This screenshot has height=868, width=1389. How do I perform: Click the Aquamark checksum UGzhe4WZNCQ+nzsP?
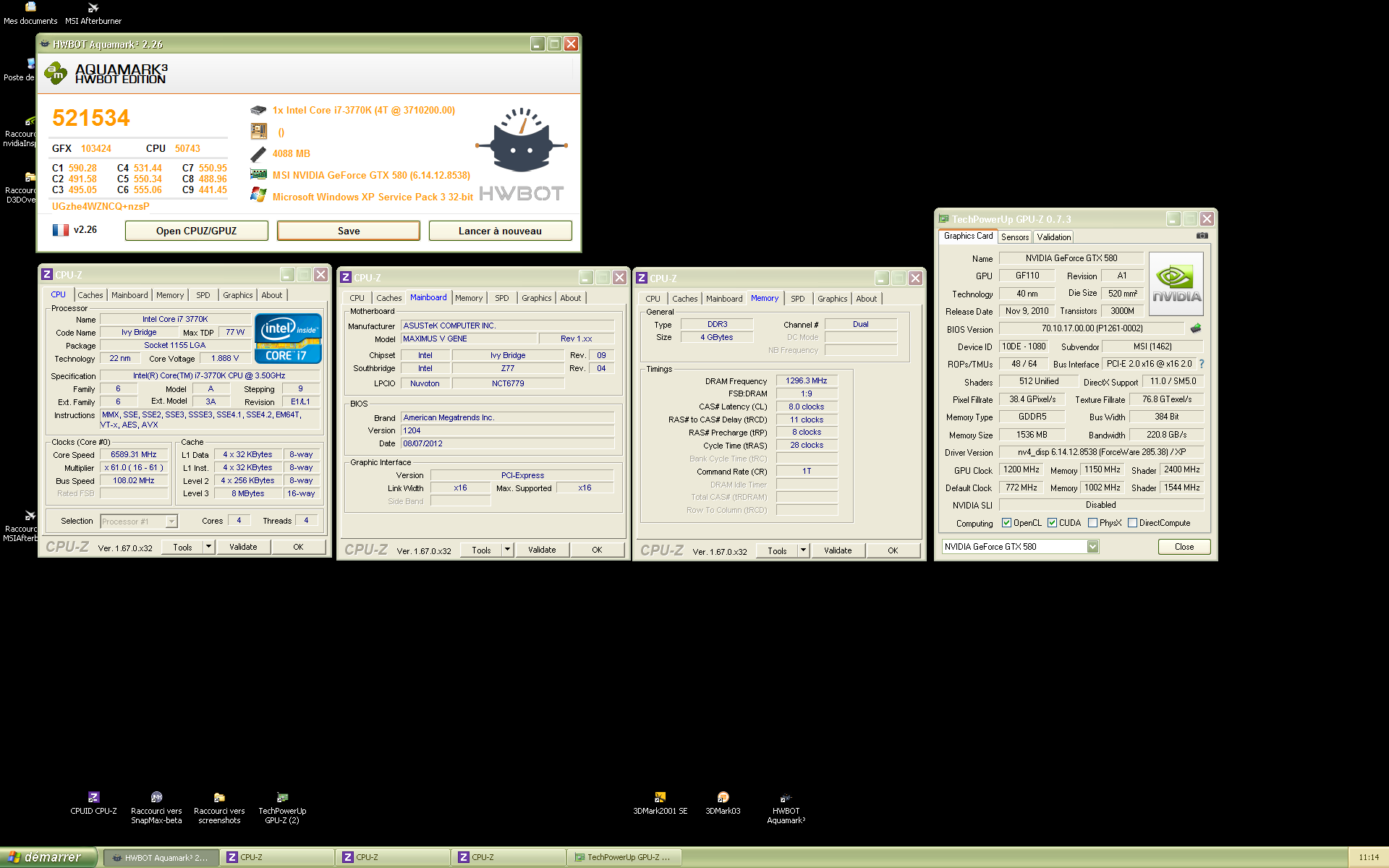[101, 206]
